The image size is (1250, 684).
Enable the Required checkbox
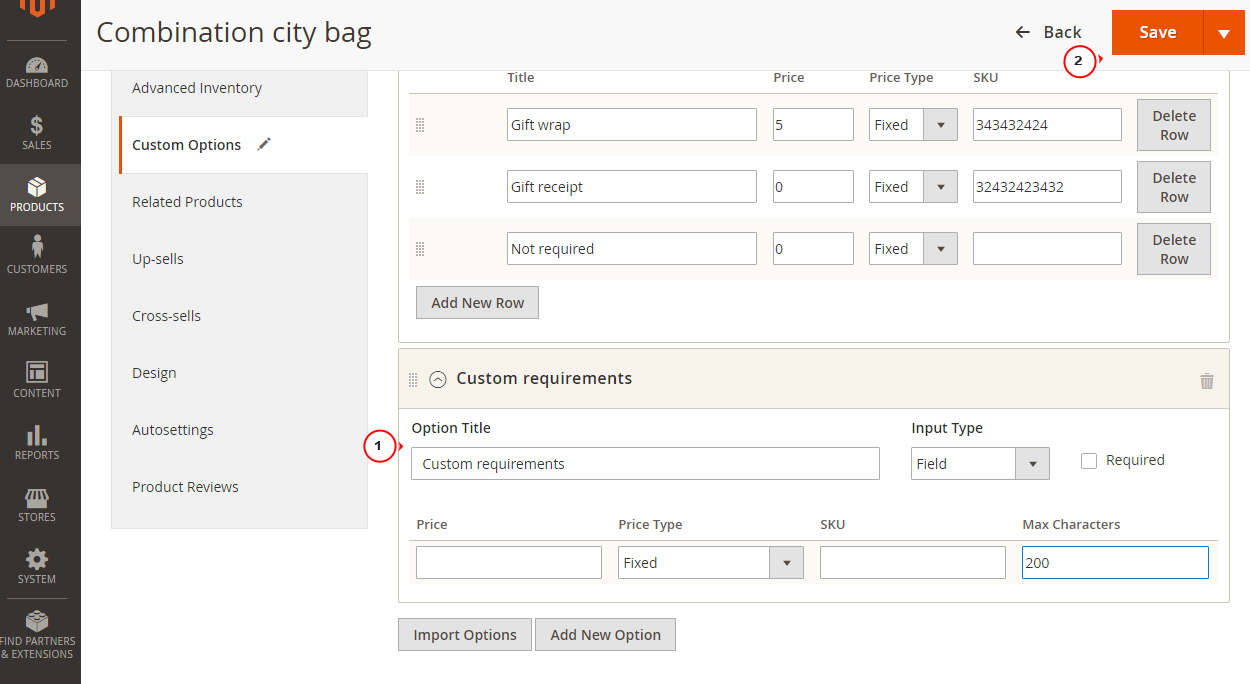pos(1089,461)
